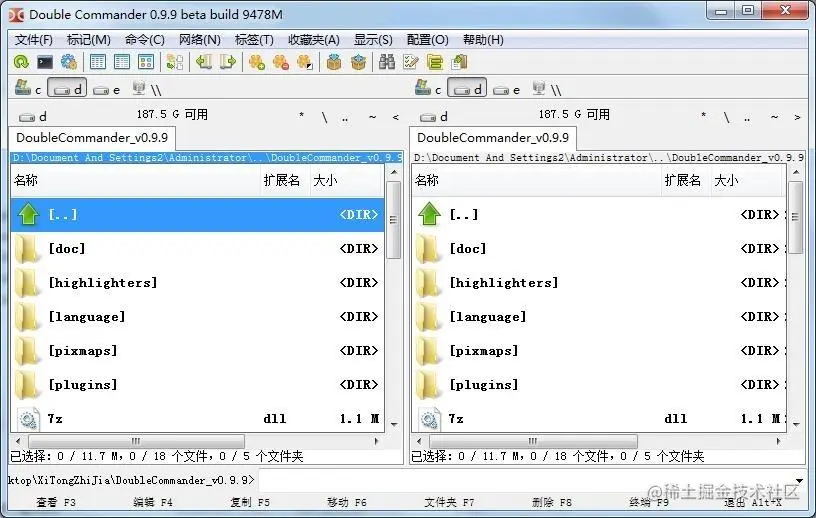Click the 查看 F3 button

tap(56, 502)
